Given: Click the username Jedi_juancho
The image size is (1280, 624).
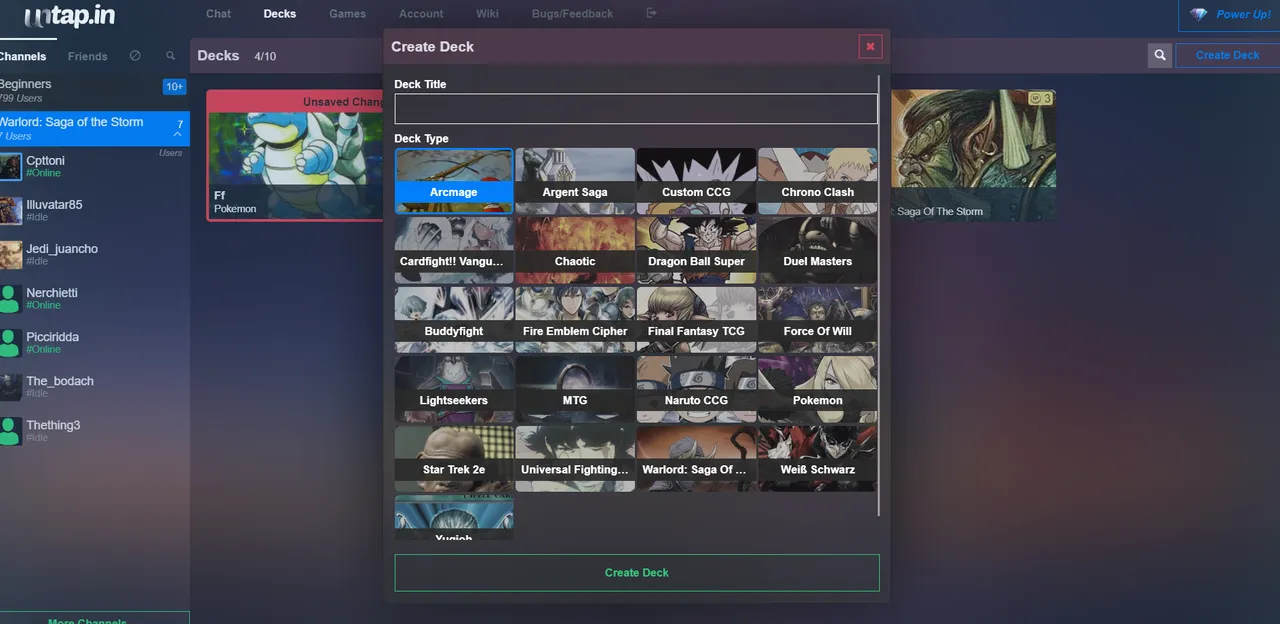Looking at the screenshot, I should coord(62,248).
